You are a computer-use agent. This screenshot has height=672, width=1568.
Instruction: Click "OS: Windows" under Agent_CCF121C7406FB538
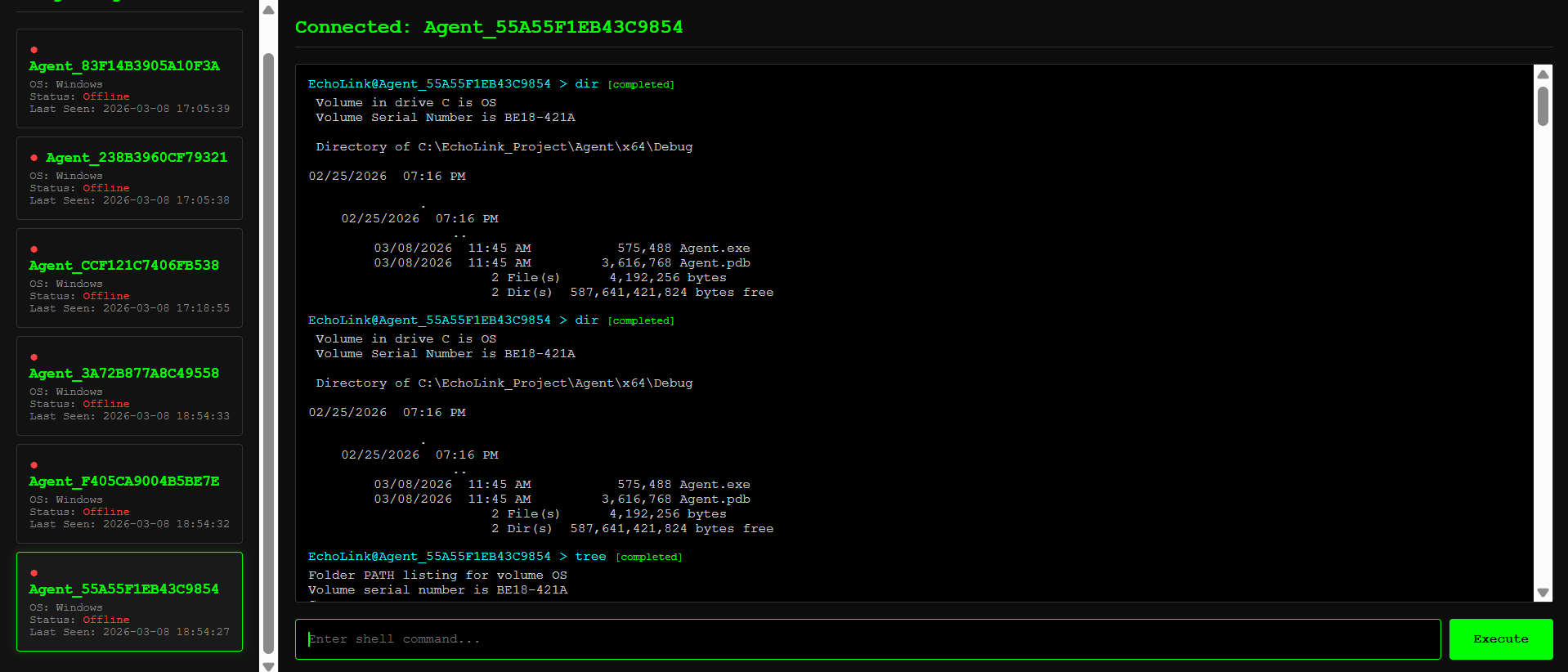(x=66, y=284)
